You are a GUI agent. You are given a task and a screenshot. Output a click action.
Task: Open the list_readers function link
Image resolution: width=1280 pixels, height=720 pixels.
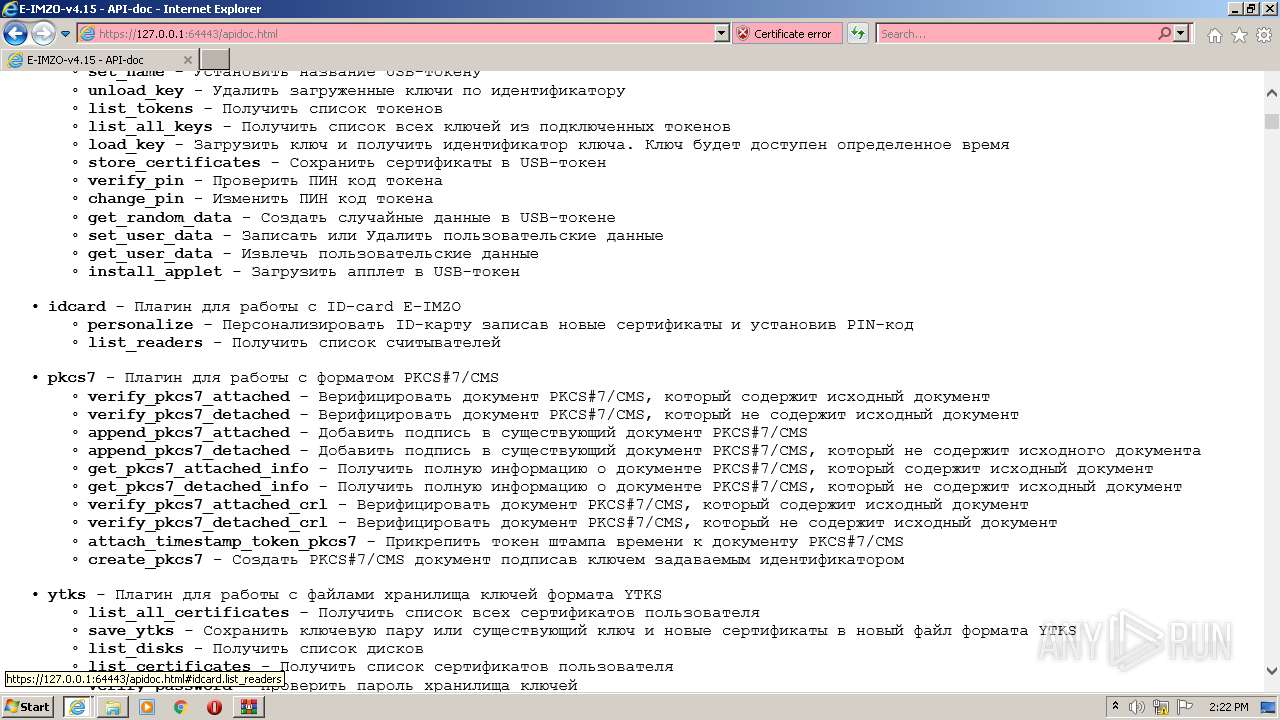pyautogui.click(x=145, y=343)
